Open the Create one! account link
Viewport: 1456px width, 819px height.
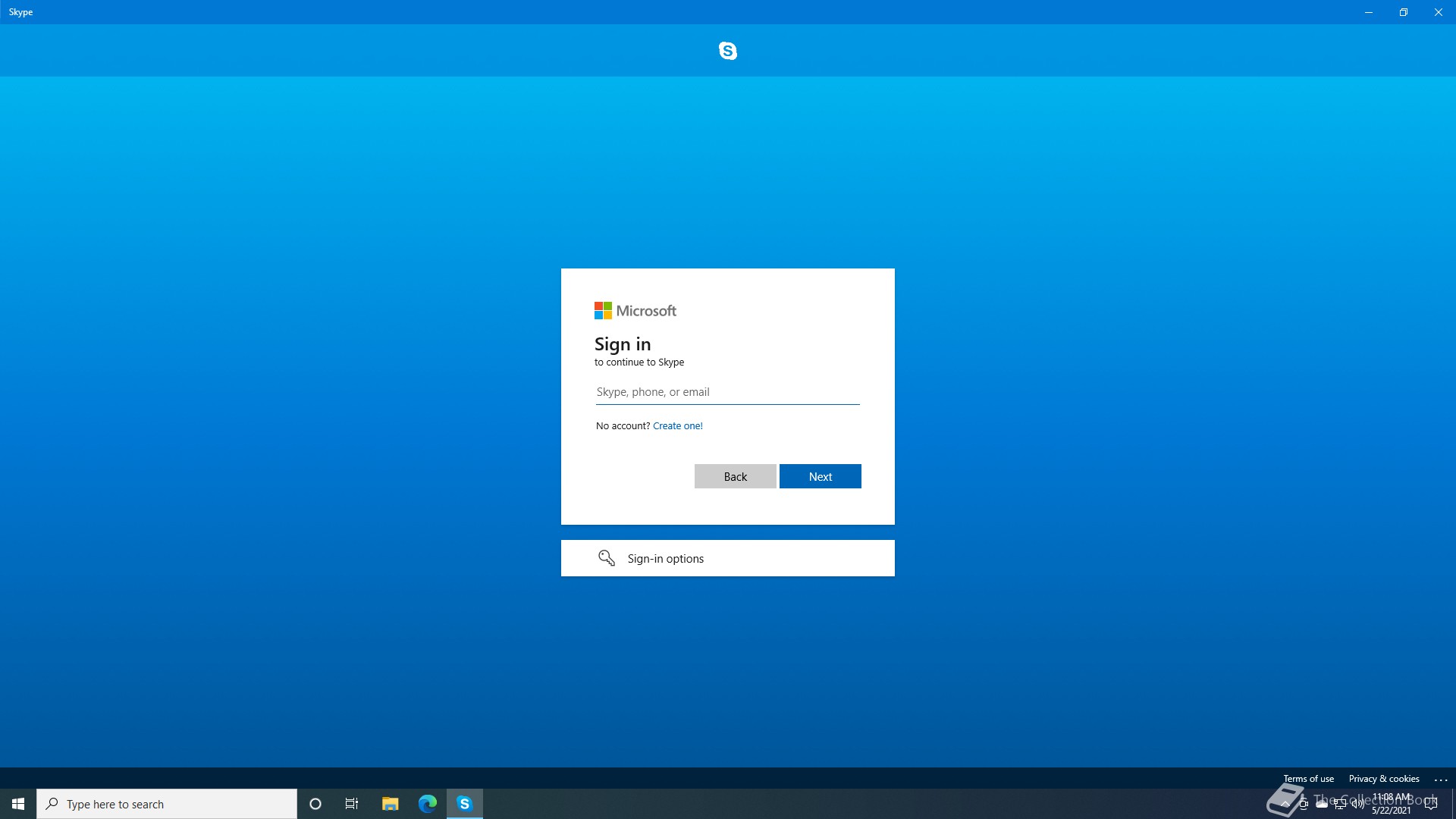pyautogui.click(x=678, y=426)
